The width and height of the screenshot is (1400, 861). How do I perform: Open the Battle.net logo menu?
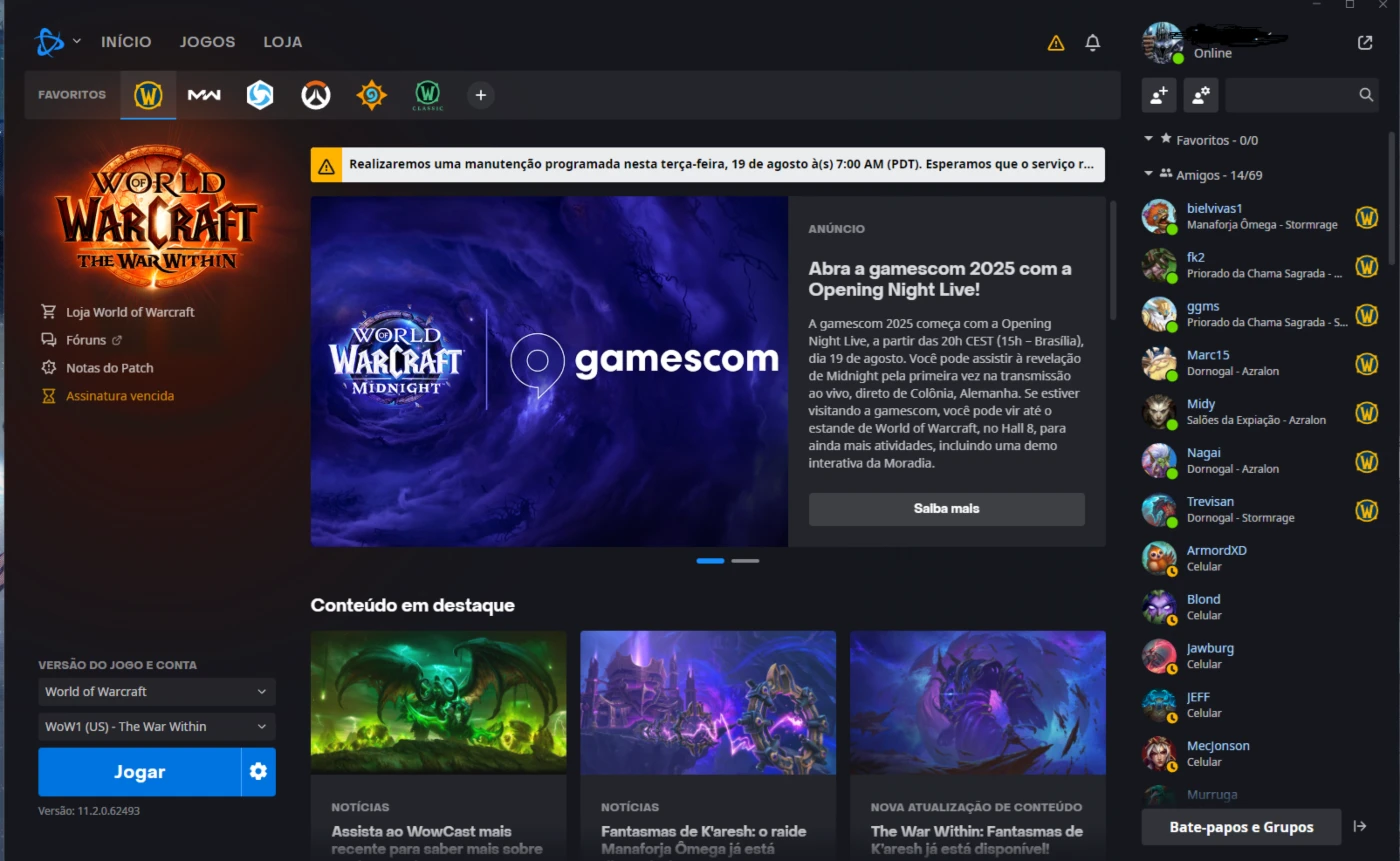(49, 42)
